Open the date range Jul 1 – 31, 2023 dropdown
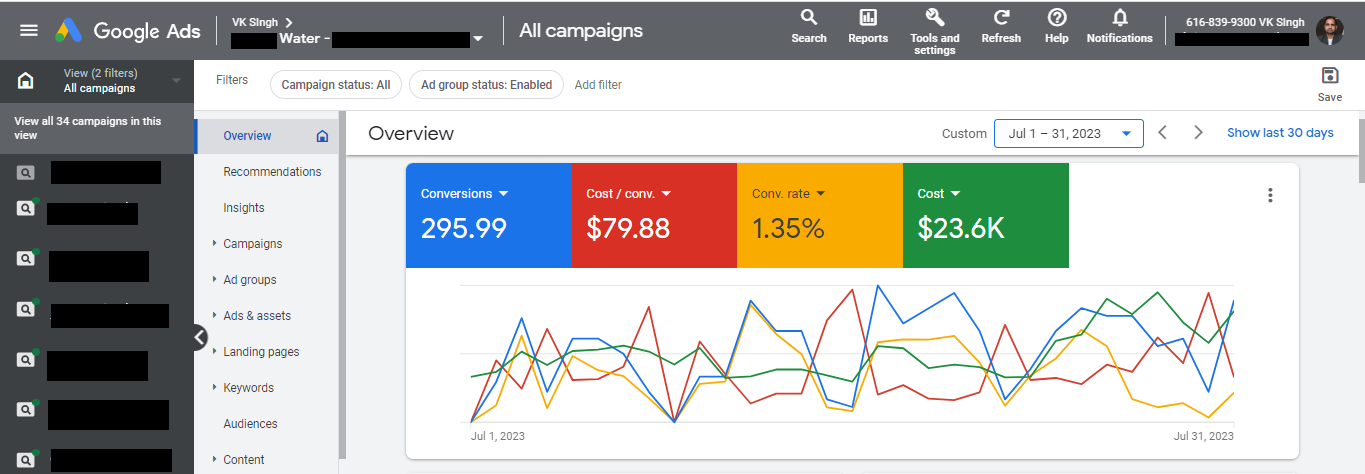The image size is (1365, 474). point(1068,133)
